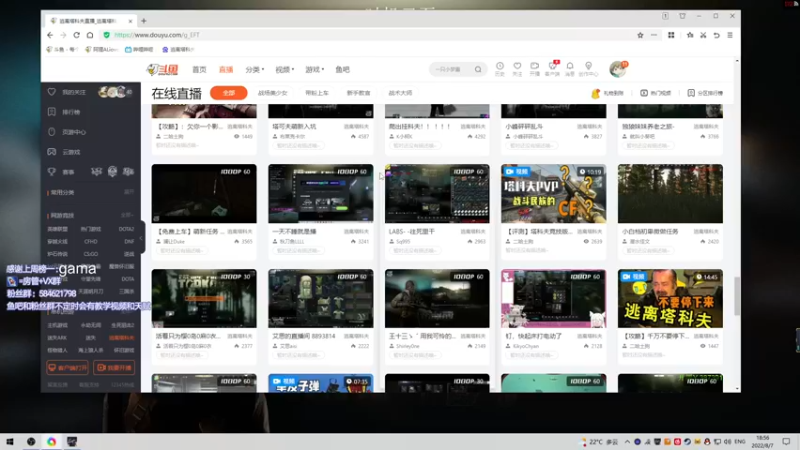Click the browser forward arrow
Viewport: 800px width, 450px height.
point(63,35)
